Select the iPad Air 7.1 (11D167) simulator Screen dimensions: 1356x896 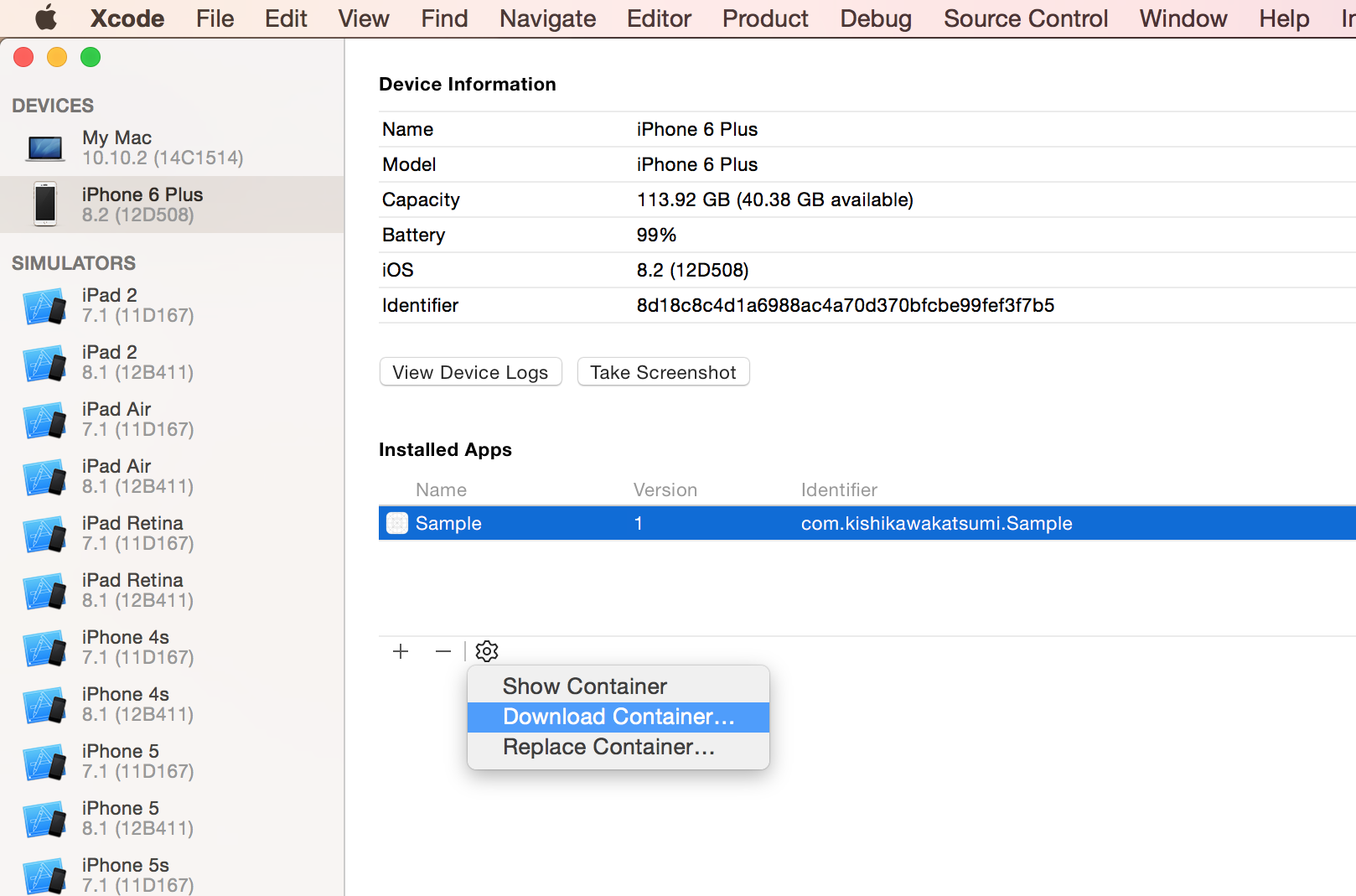point(172,419)
